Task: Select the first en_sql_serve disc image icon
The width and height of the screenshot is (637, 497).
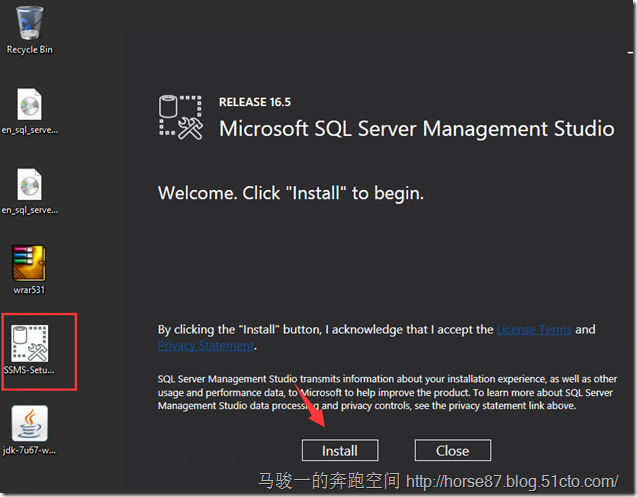Action: pos(29,111)
